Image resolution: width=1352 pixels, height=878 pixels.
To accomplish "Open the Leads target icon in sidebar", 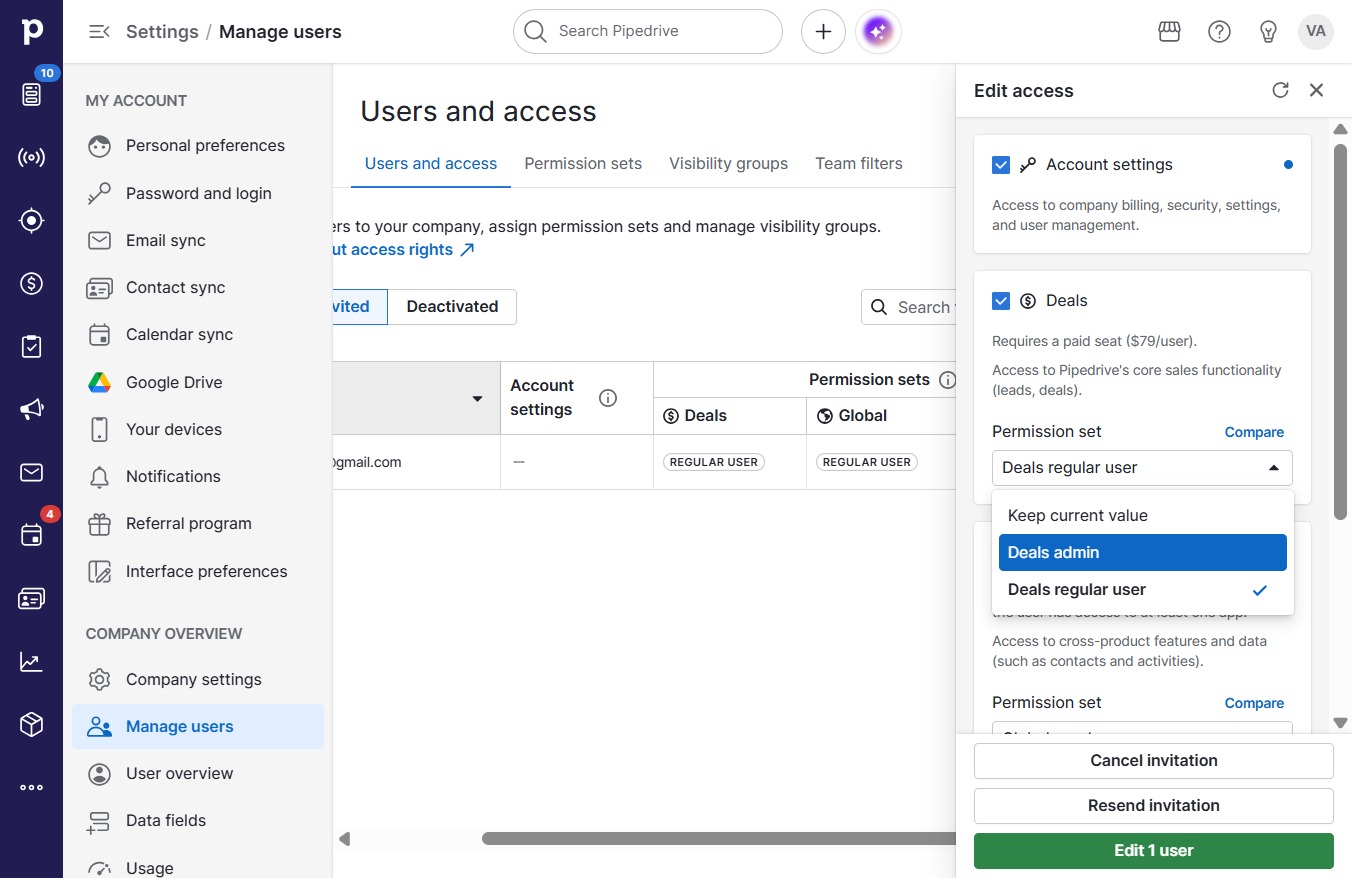I will pyautogui.click(x=32, y=220).
